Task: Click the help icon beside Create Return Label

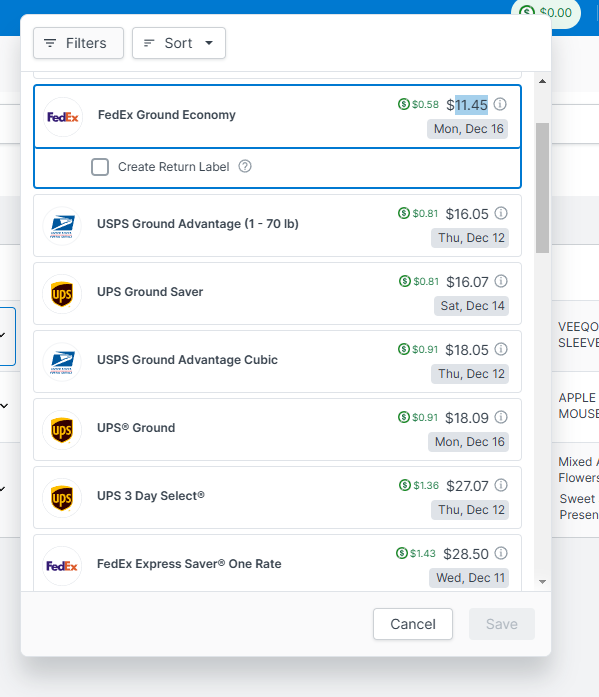Action: (245, 167)
